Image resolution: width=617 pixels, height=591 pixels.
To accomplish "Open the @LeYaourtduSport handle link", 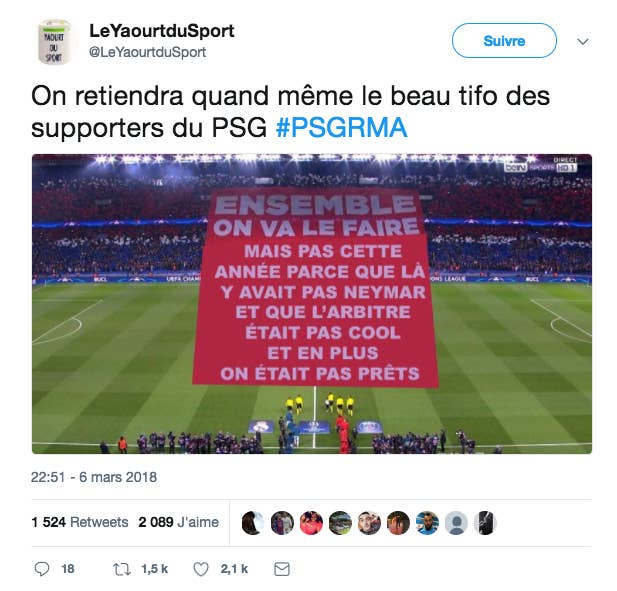I will coord(148,52).
